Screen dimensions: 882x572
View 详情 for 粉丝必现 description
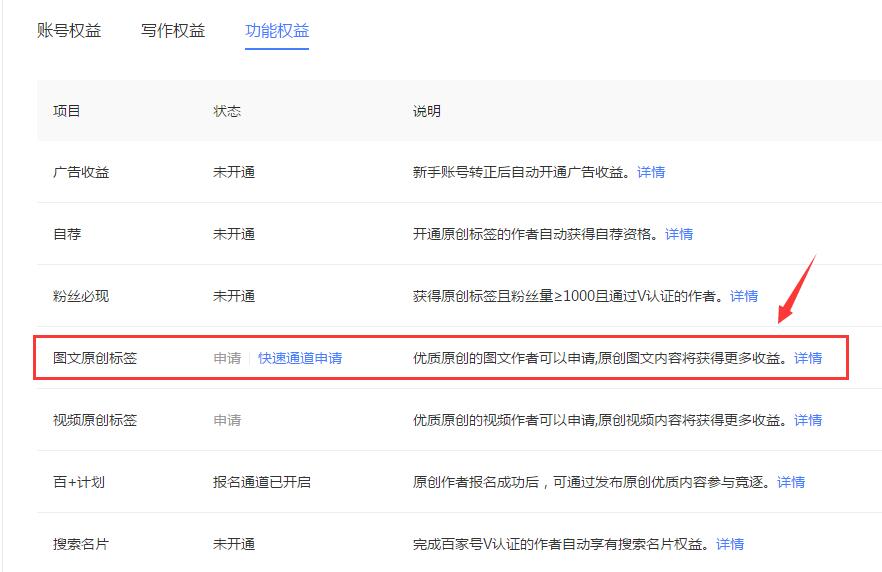[744, 296]
